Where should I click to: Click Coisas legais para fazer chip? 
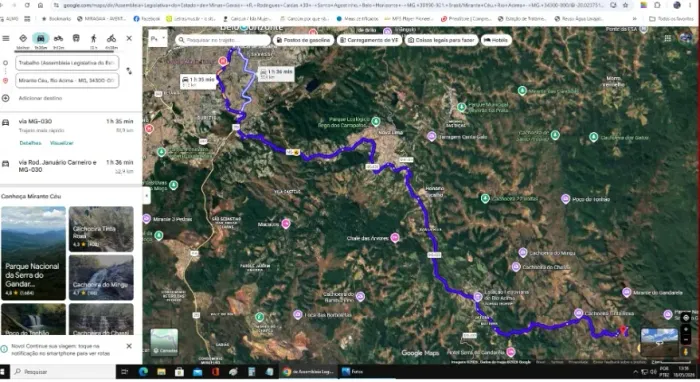click(x=441, y=40)
